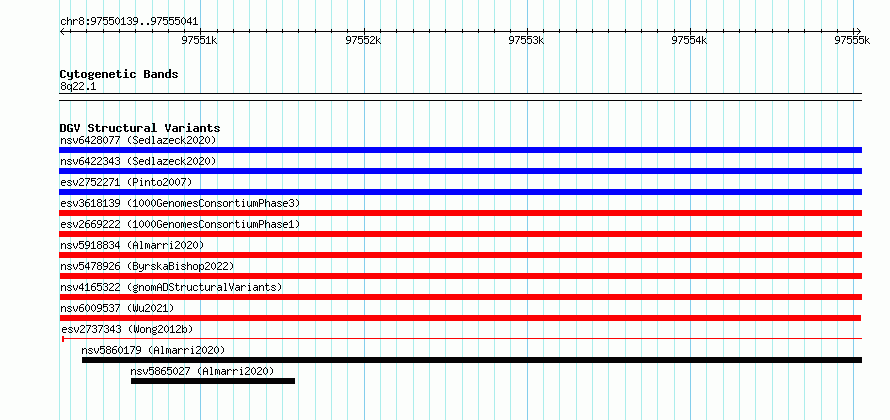
Task: Click the 97553k ruler label
Action: [x=527, y=40]
